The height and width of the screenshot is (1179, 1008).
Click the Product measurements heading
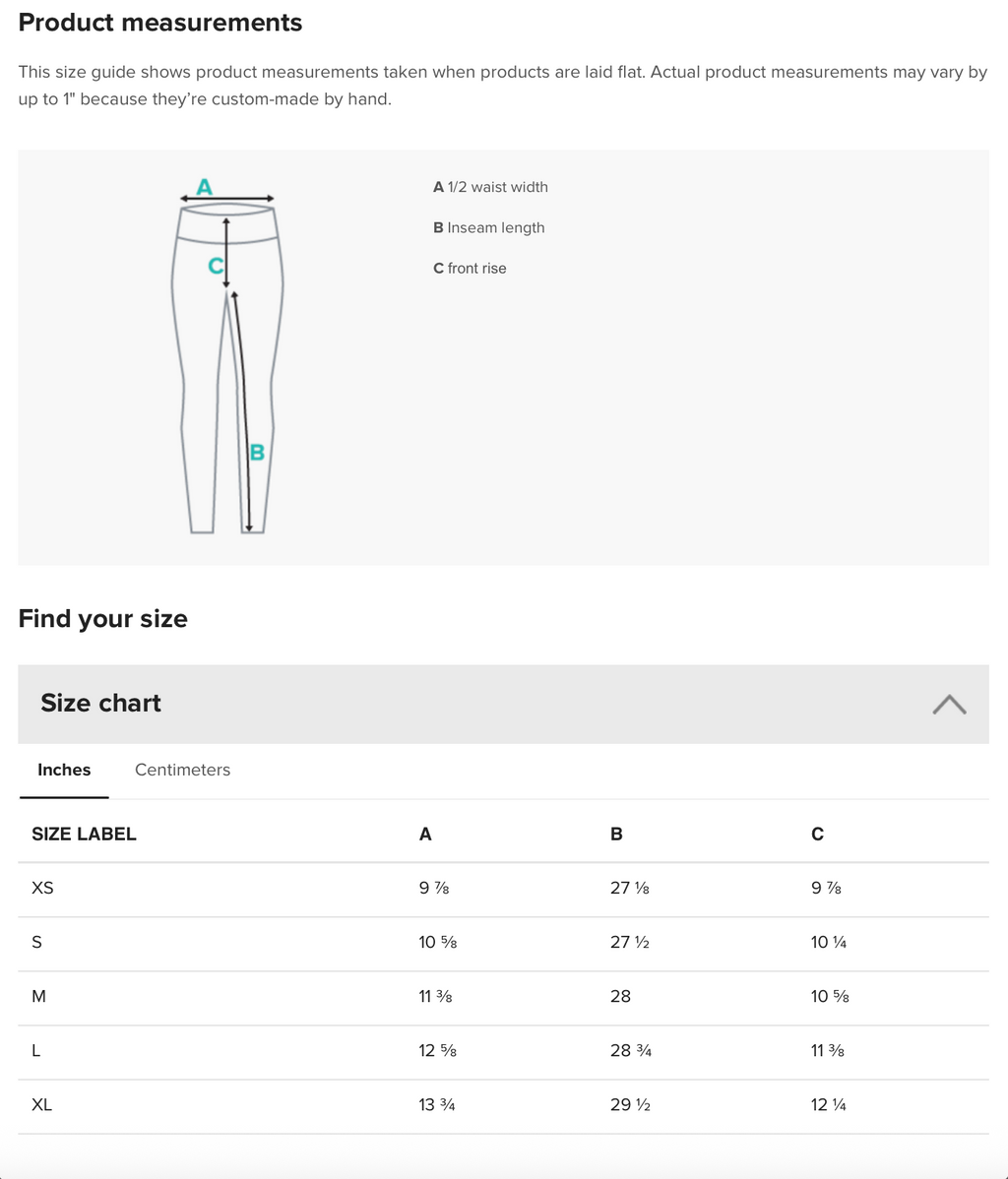(x=159, y=23)
